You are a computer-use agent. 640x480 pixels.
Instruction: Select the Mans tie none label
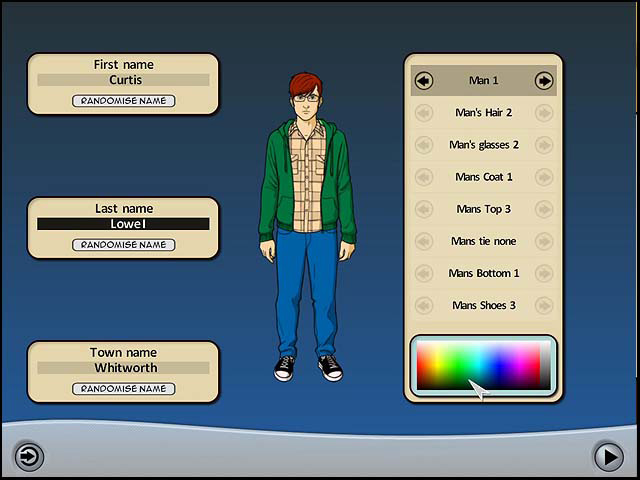coord(484,241)
